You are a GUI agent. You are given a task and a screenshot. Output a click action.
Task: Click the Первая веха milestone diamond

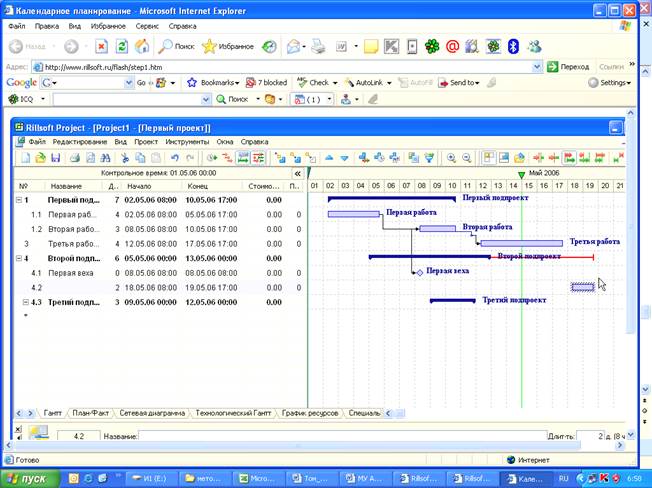click(x=420, y=273)
